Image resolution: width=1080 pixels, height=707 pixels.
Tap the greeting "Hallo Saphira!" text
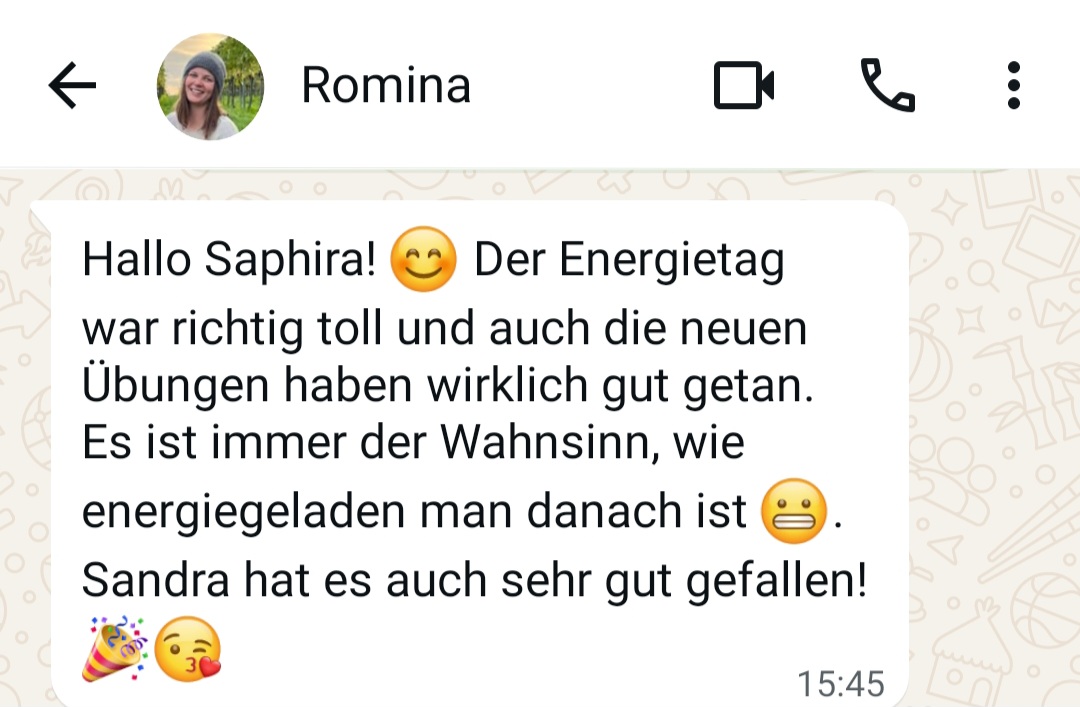[229, 259]
